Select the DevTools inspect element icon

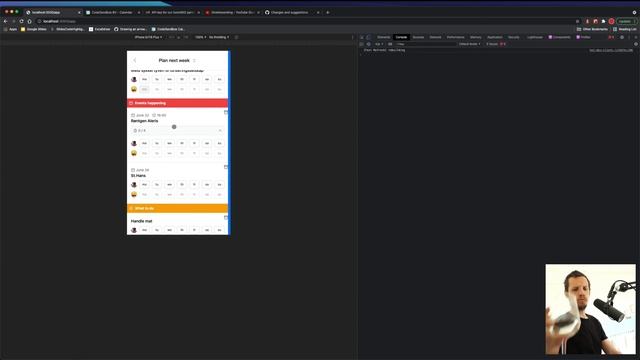tap(362, 37)
